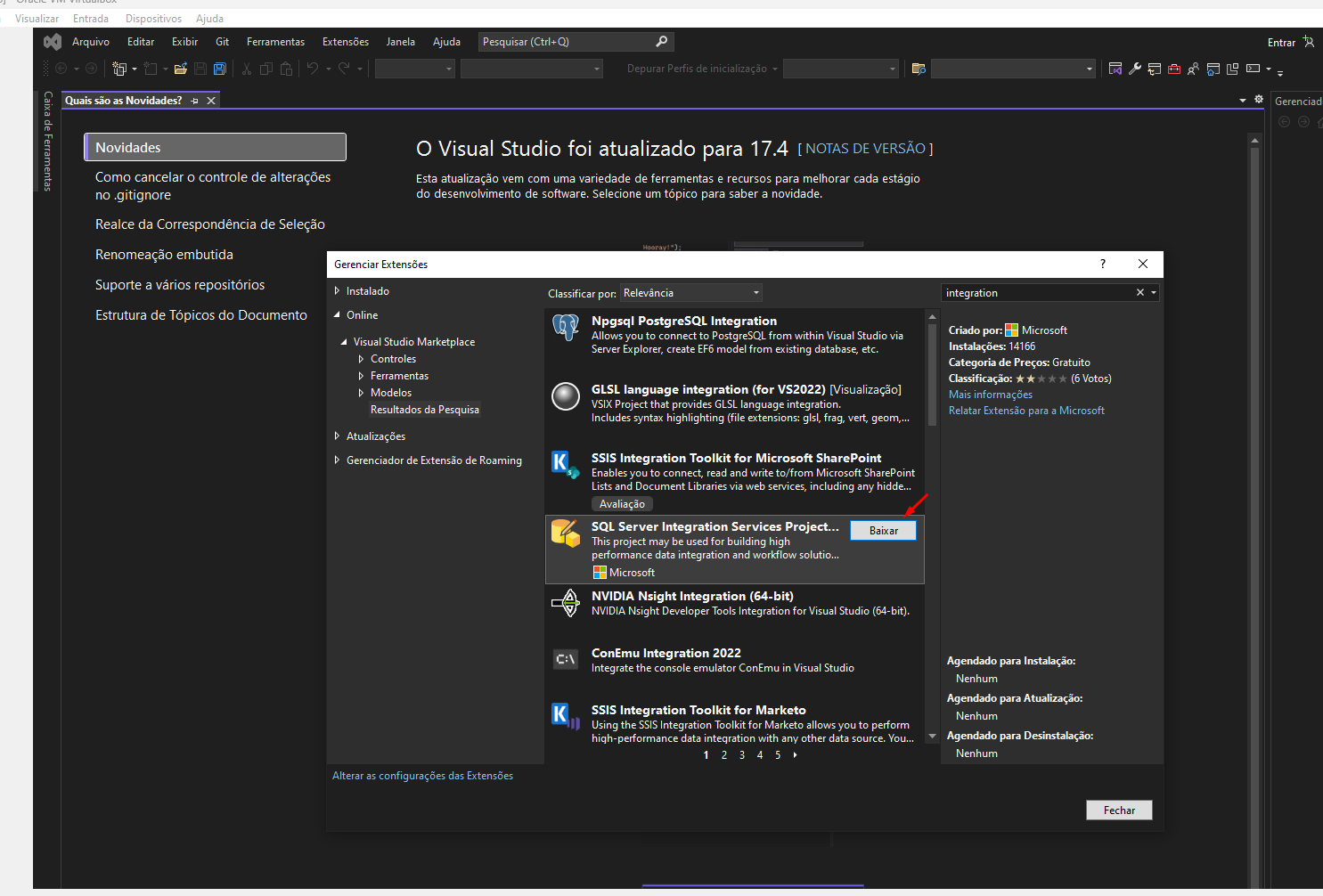Open VirtualBox Dispositivos menu
Viewport: 1323px width, 896px height.
153,19
